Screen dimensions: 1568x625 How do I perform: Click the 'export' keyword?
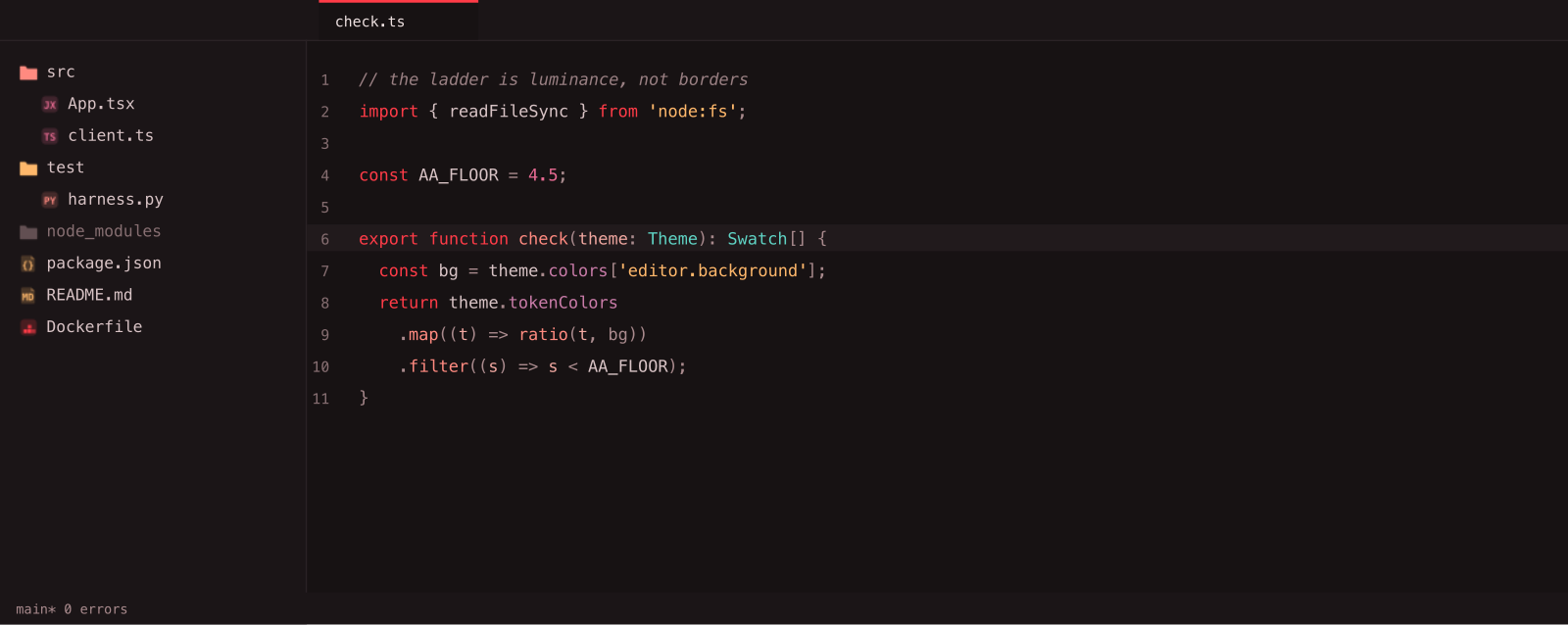tap(388, 239)
